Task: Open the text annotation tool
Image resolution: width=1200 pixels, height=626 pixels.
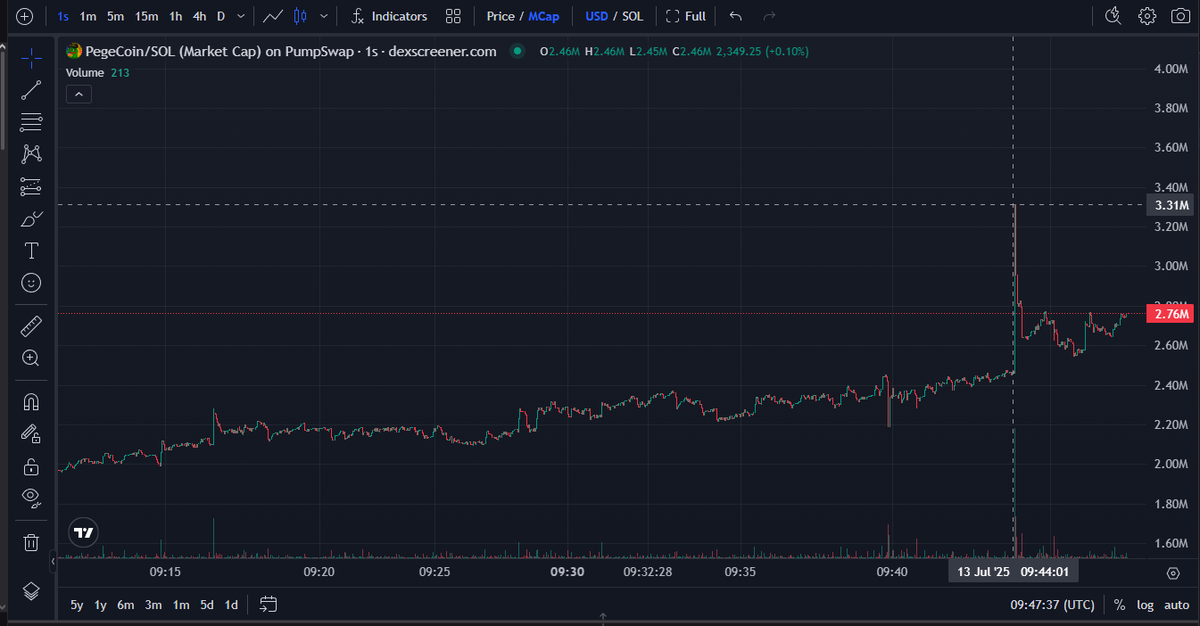Action: [31, 250]
